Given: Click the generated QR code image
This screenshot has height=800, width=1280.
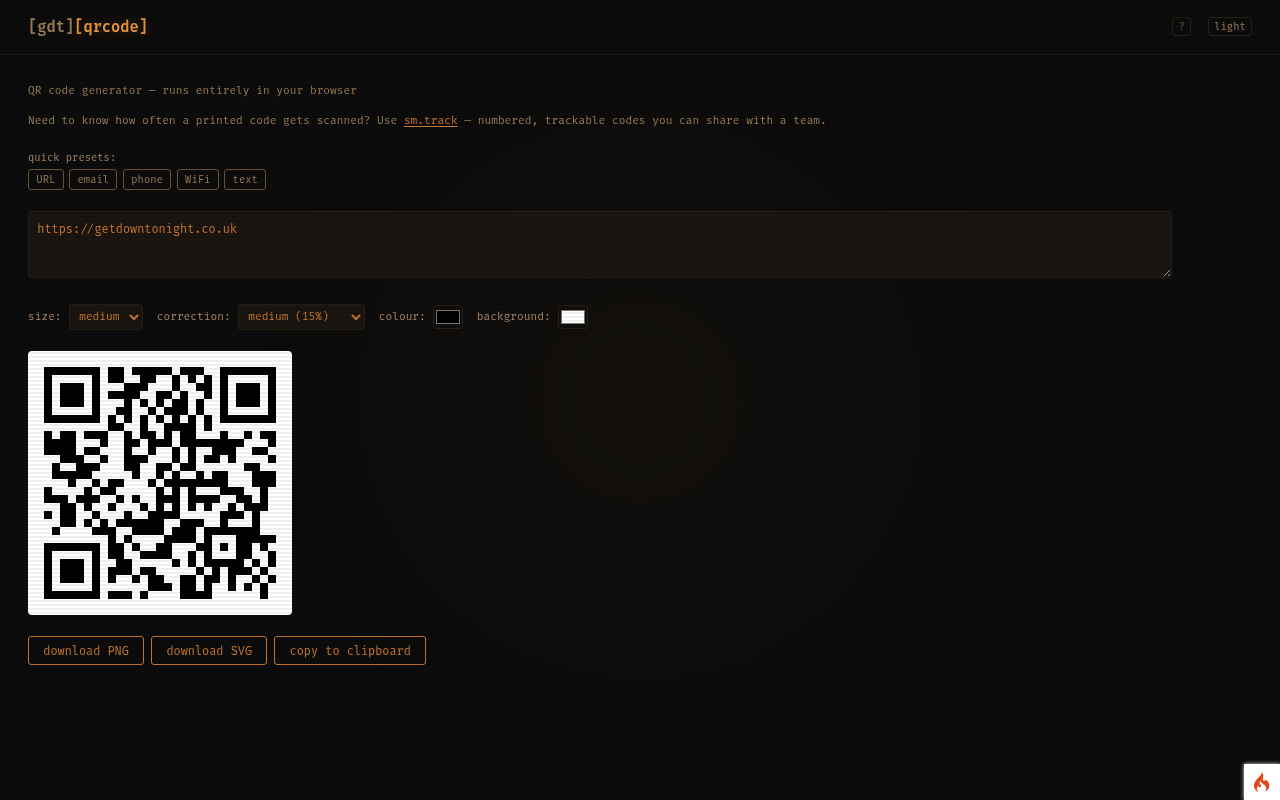Looking at the screenshot, I should click(x=160, y=483).
